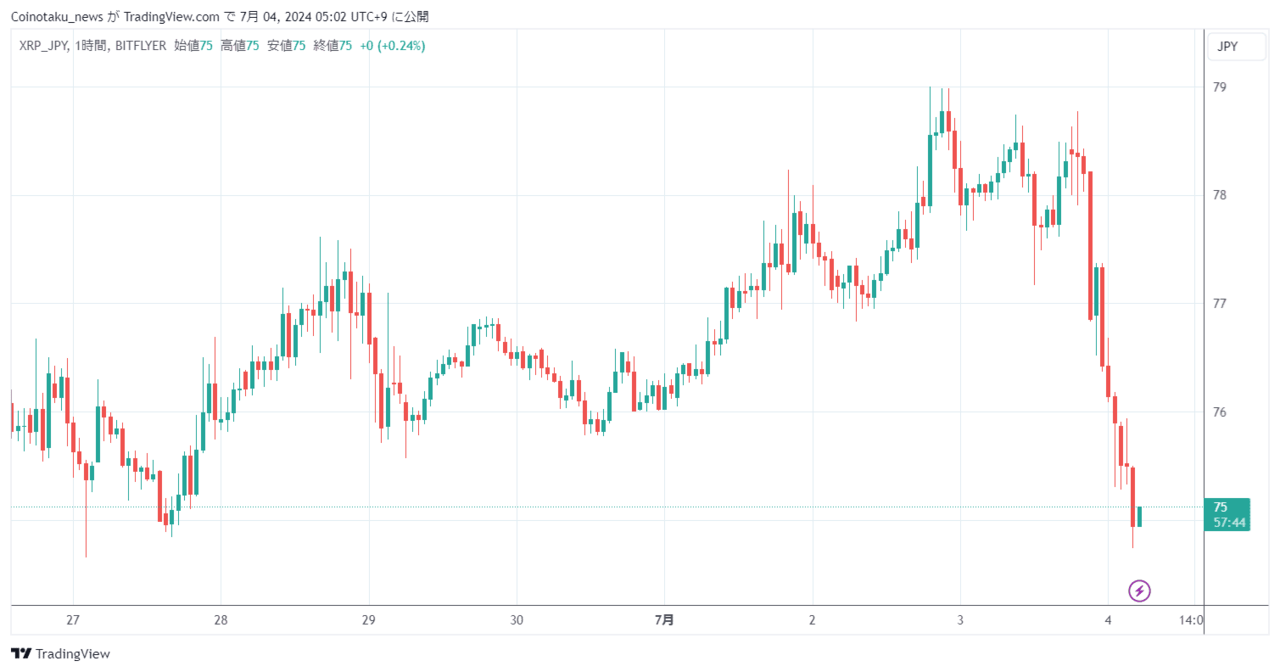
Task: Click the XRP_JPY symbol title
Action: point(43,46)
